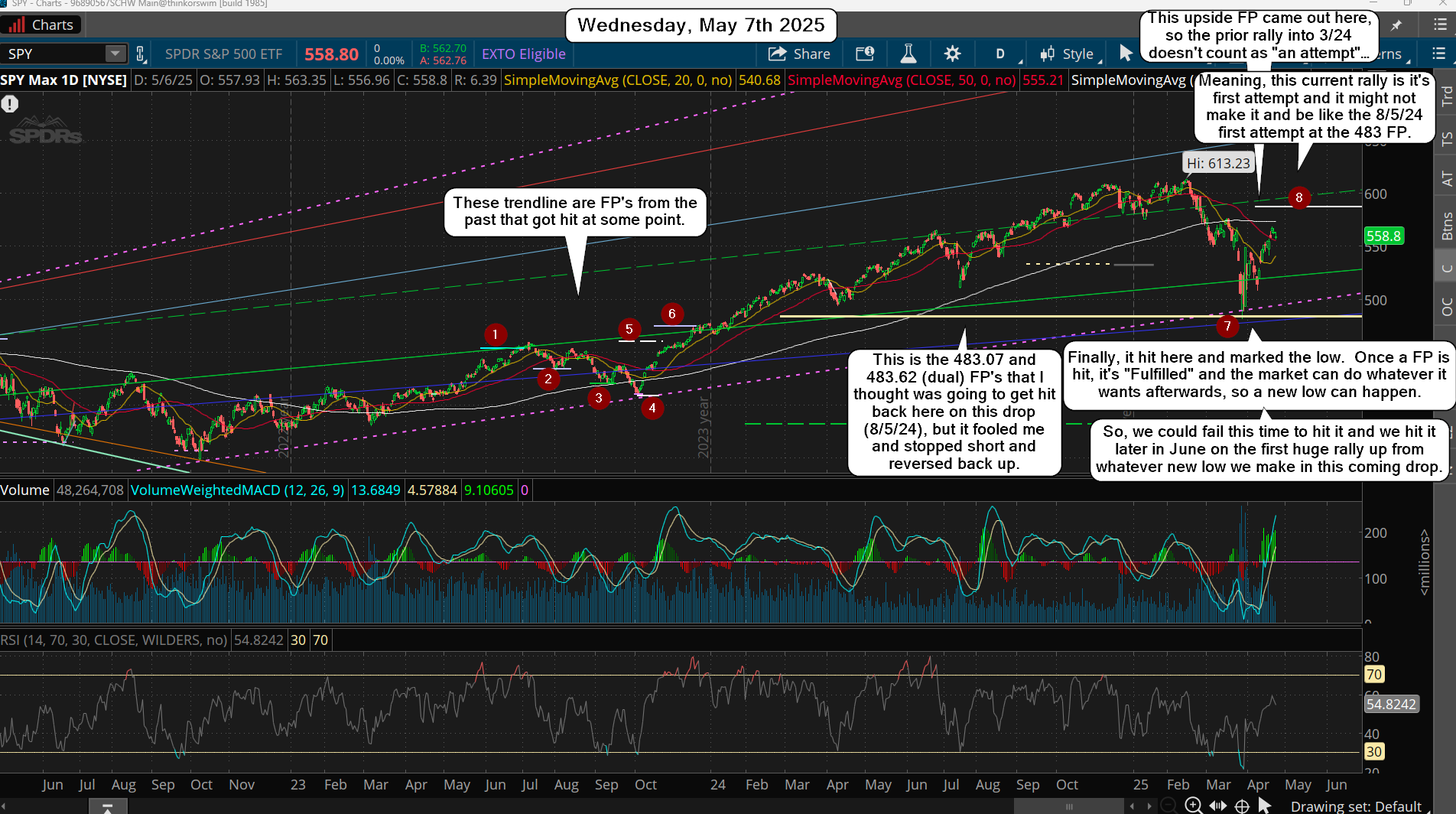Screen dimensions: 1456x814
Task: Open the Style dropdown menu
Action: 1070,54
